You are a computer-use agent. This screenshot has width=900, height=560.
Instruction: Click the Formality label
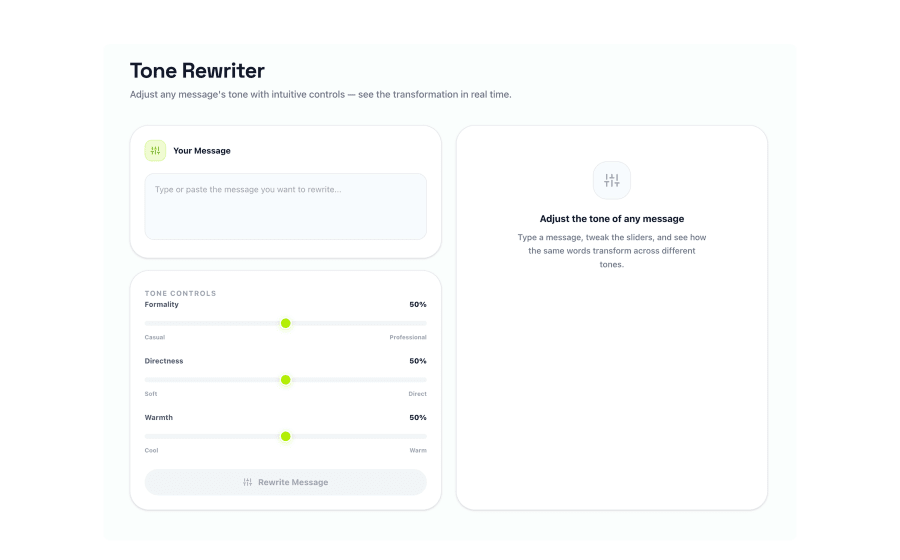pyautogui.click(x=161, y=305)
